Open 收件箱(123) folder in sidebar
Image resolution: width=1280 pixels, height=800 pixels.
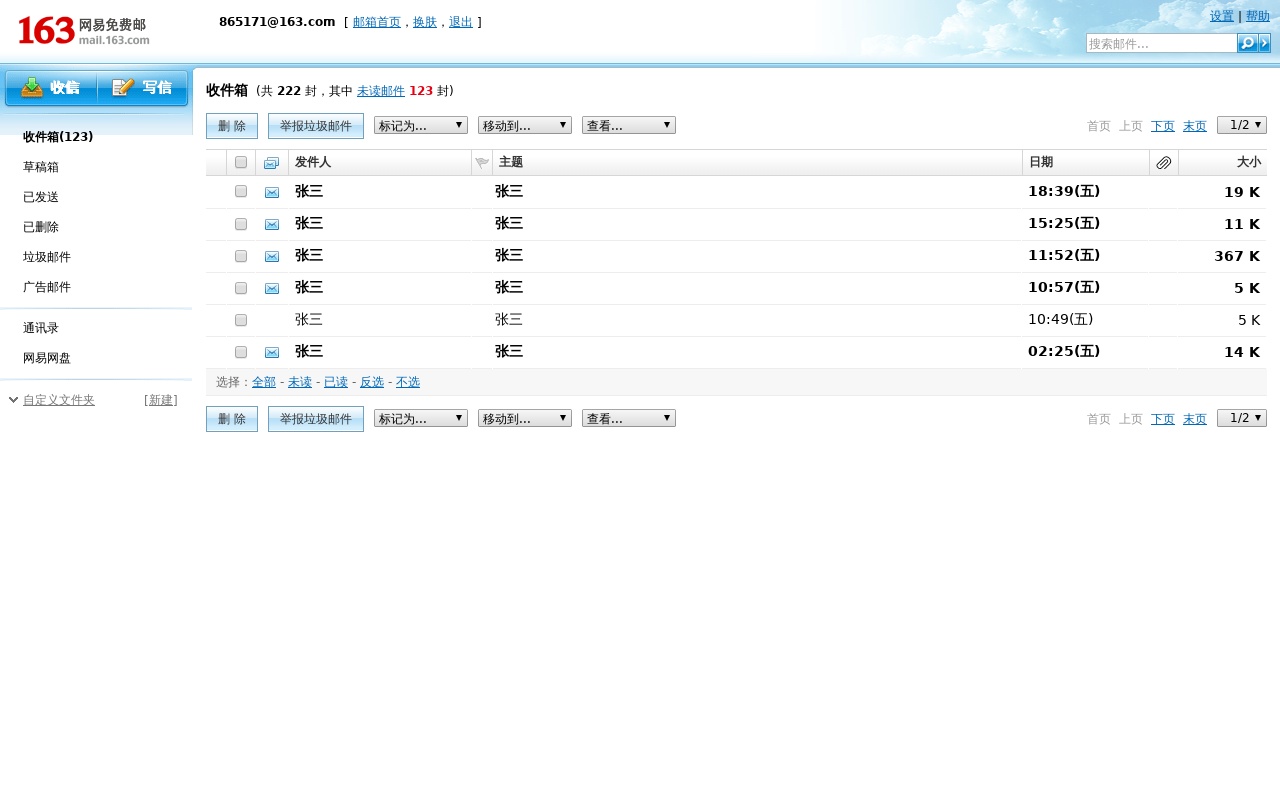(58, 137)
